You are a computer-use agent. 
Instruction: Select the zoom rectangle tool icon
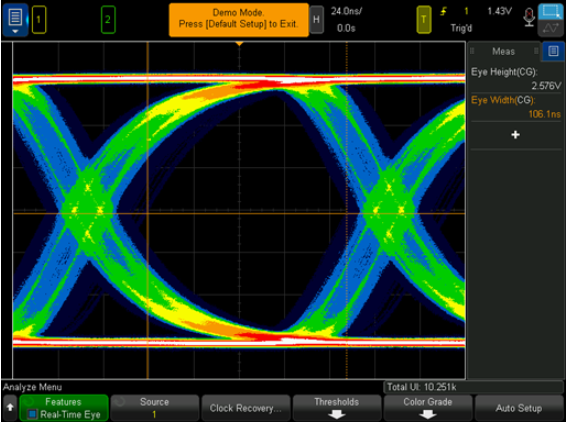pos(550,11)
